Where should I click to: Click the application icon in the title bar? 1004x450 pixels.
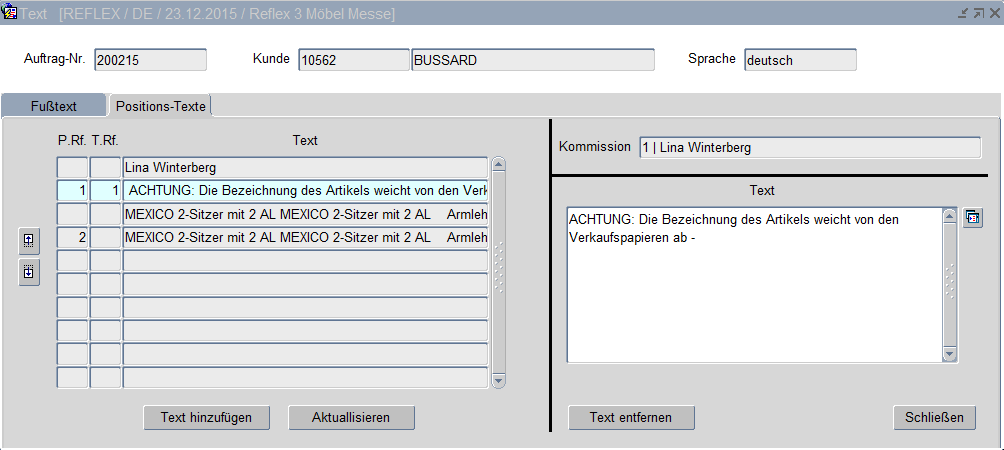pos(10,13)
